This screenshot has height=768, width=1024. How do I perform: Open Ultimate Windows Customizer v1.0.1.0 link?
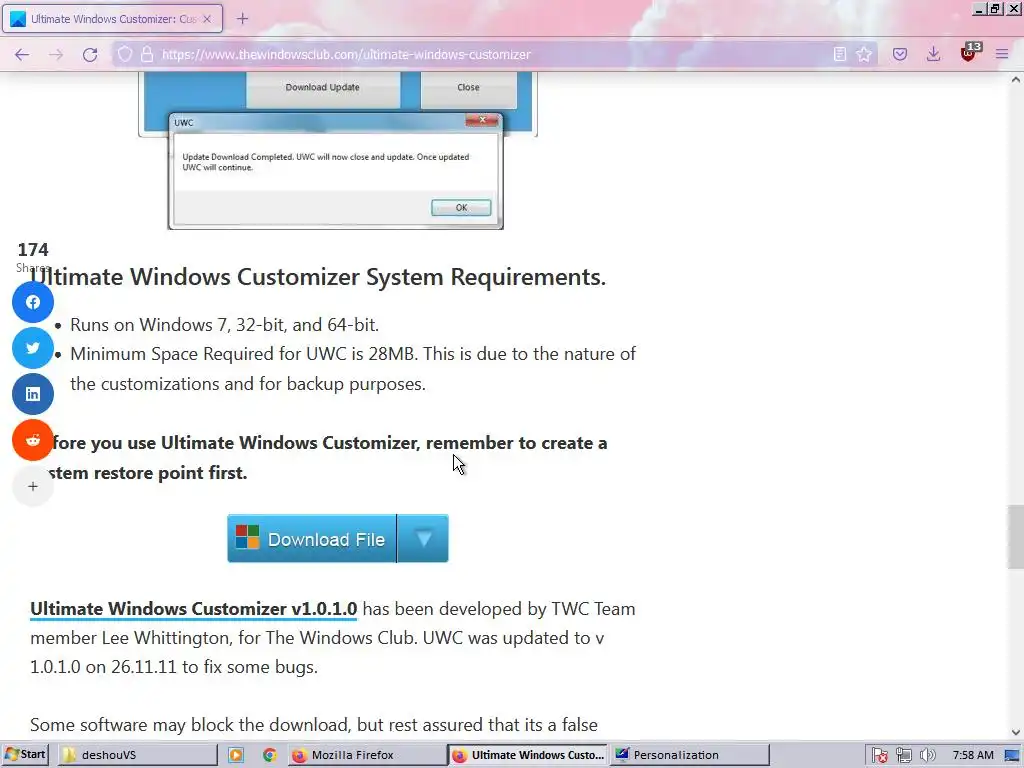coord(193,609)
